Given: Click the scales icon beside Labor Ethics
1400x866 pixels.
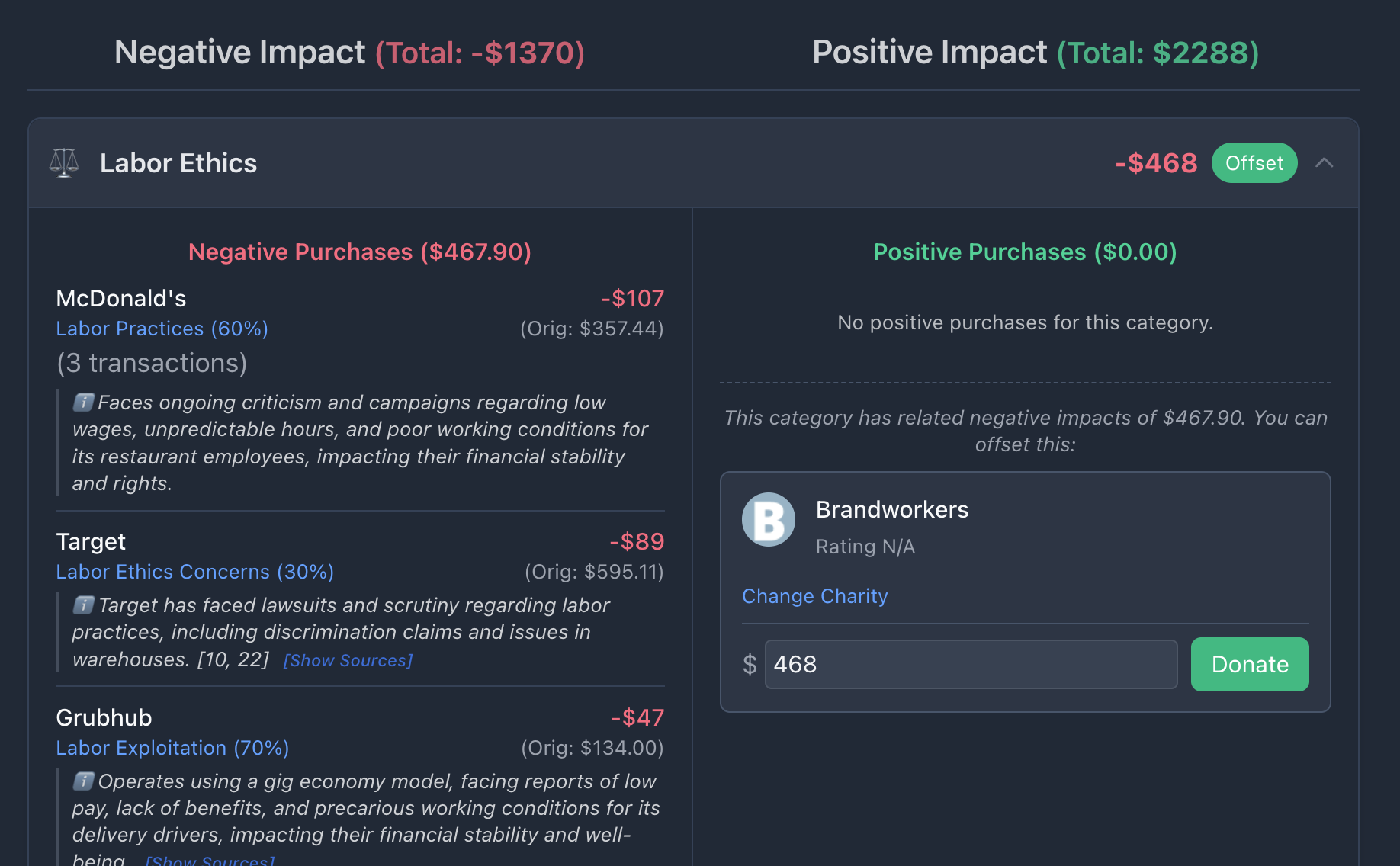Looking at the screenshot, I should point(64,162).
